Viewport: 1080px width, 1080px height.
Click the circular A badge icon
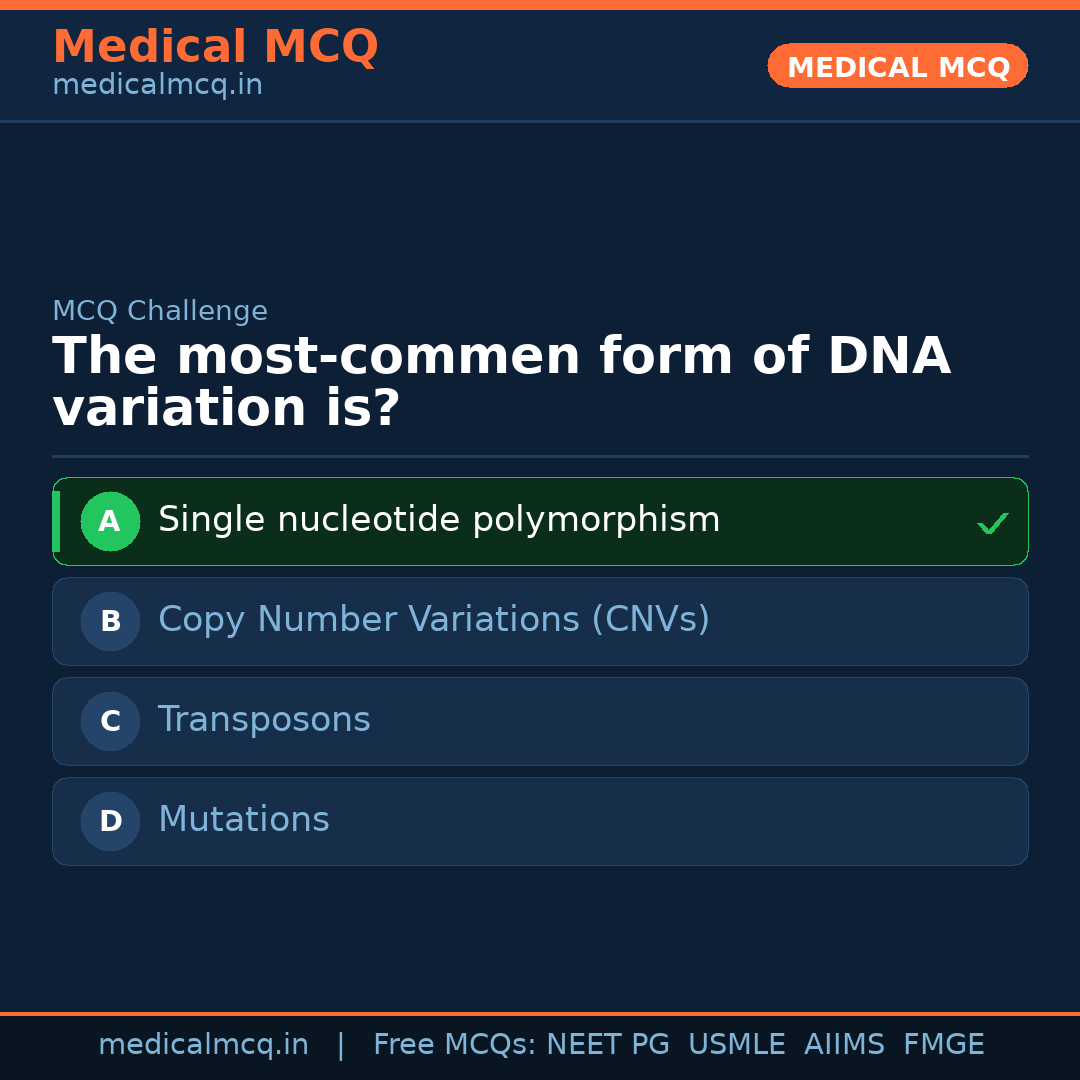[110, 521]
